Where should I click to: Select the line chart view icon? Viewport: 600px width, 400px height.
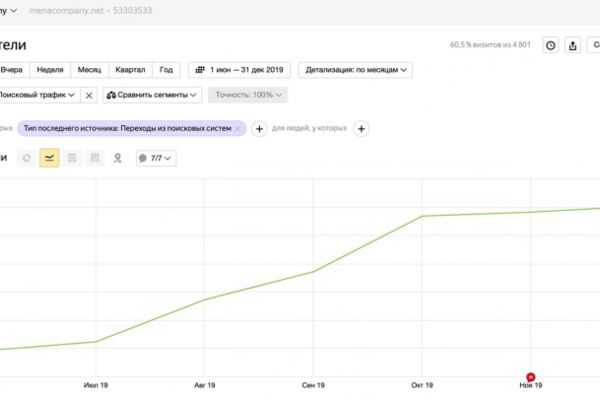pyautogui.click(x=49, y=158)
